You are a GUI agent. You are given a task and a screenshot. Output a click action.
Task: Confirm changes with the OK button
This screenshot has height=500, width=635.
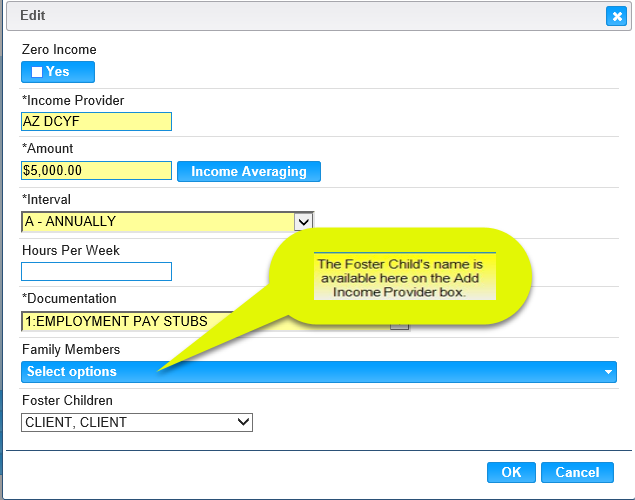(x=511, y=472)
